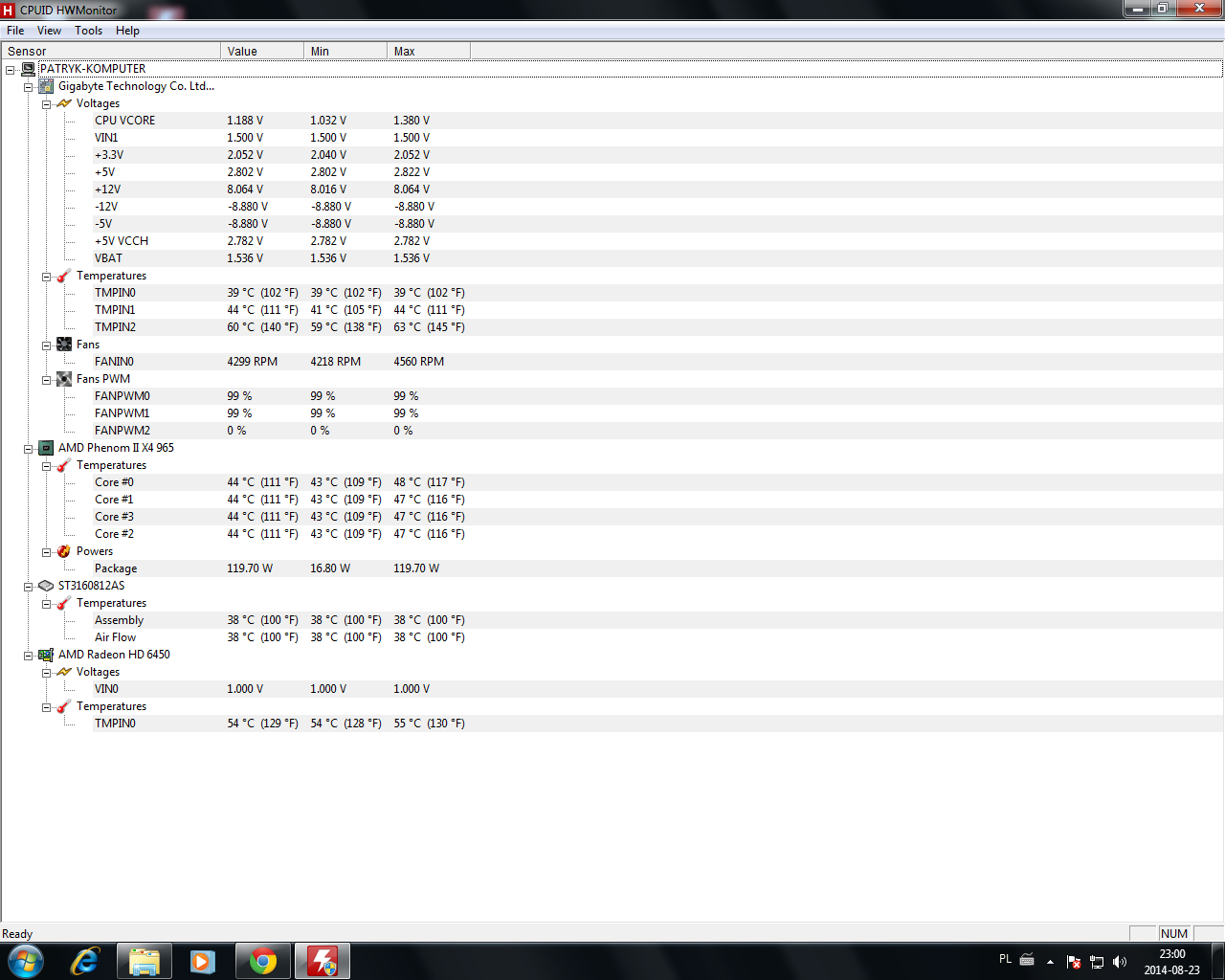Screen dimensions: 1225x980
Task: Click the Powers flame icon
Action: 64,551
